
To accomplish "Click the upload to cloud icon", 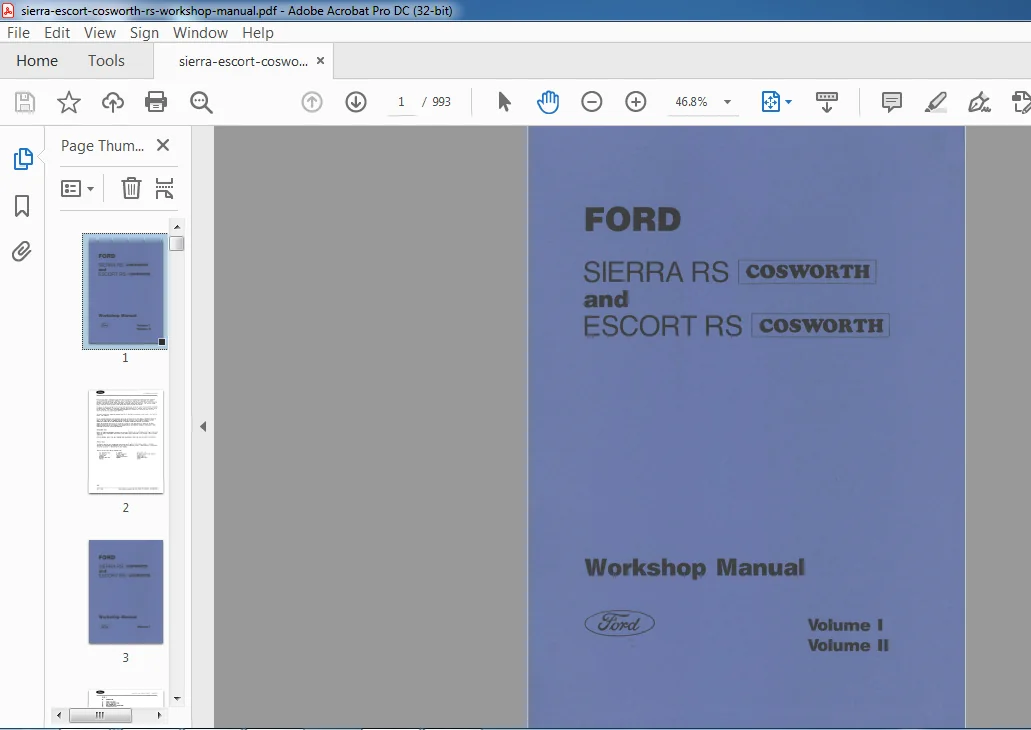I will point(112,102).
